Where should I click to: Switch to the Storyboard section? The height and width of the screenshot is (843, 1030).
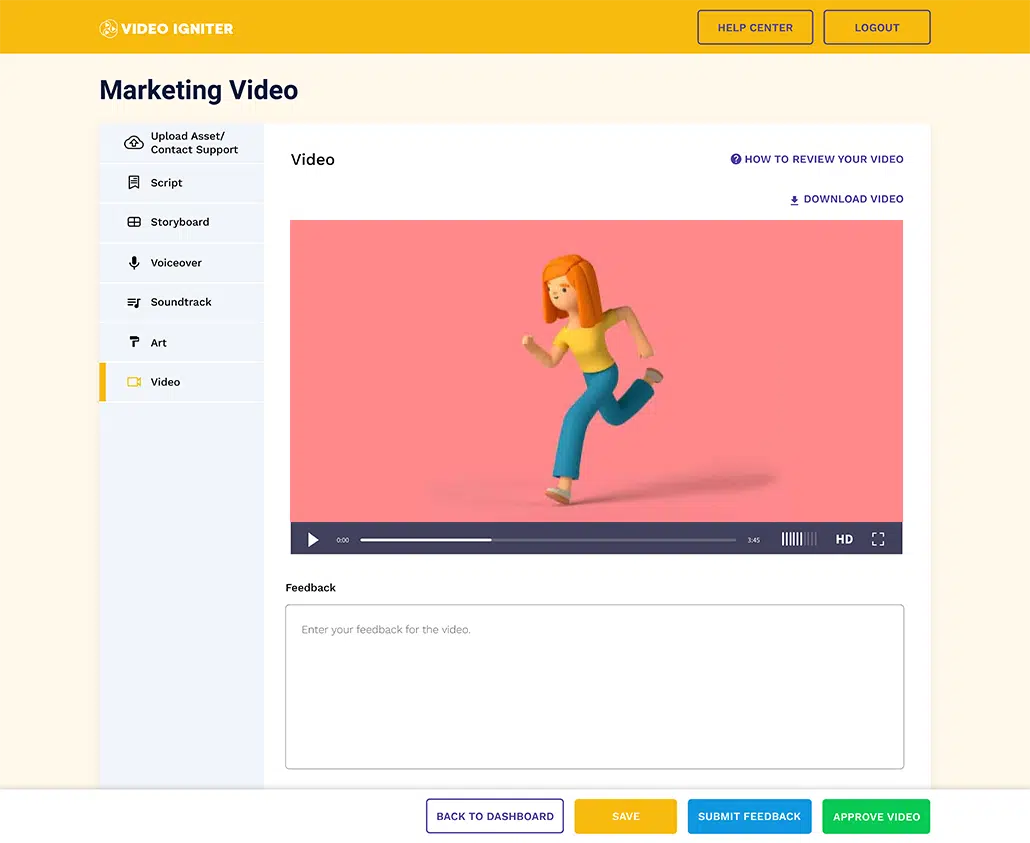pos(180,222)
